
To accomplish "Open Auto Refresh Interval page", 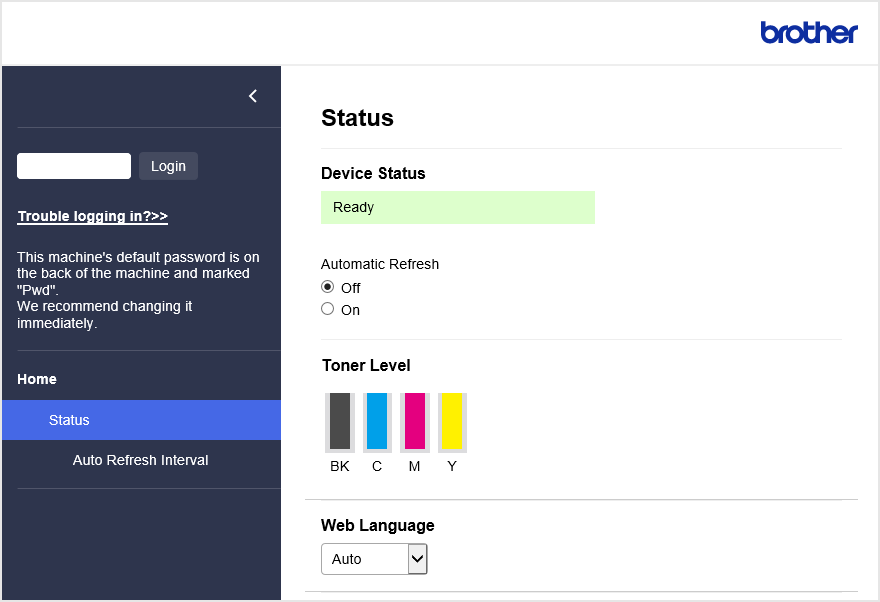I will point(140,460).
